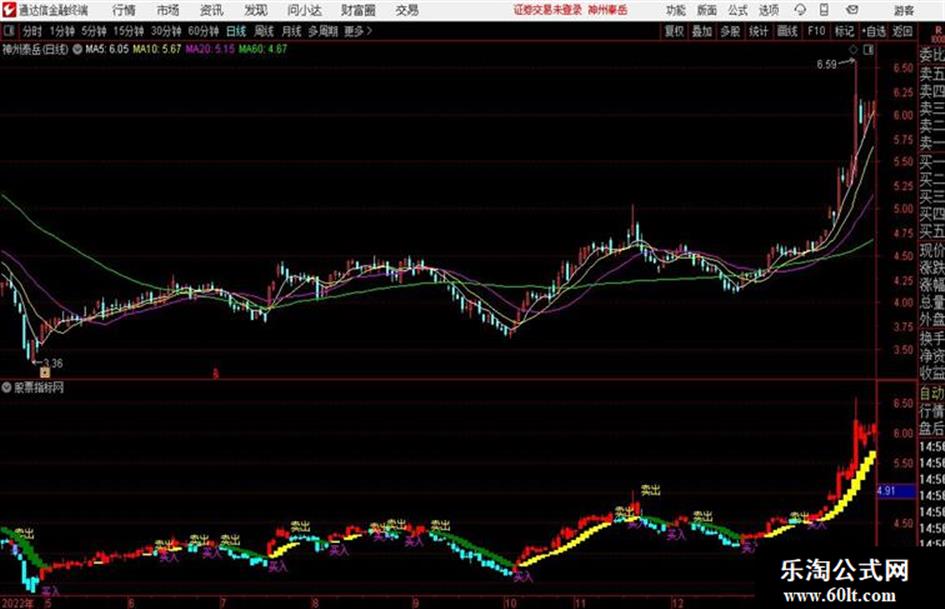The width and height of the screenshot is (945, 609).
Task: Toggle the left sidebar panel icon
Action: click(8, 31)
